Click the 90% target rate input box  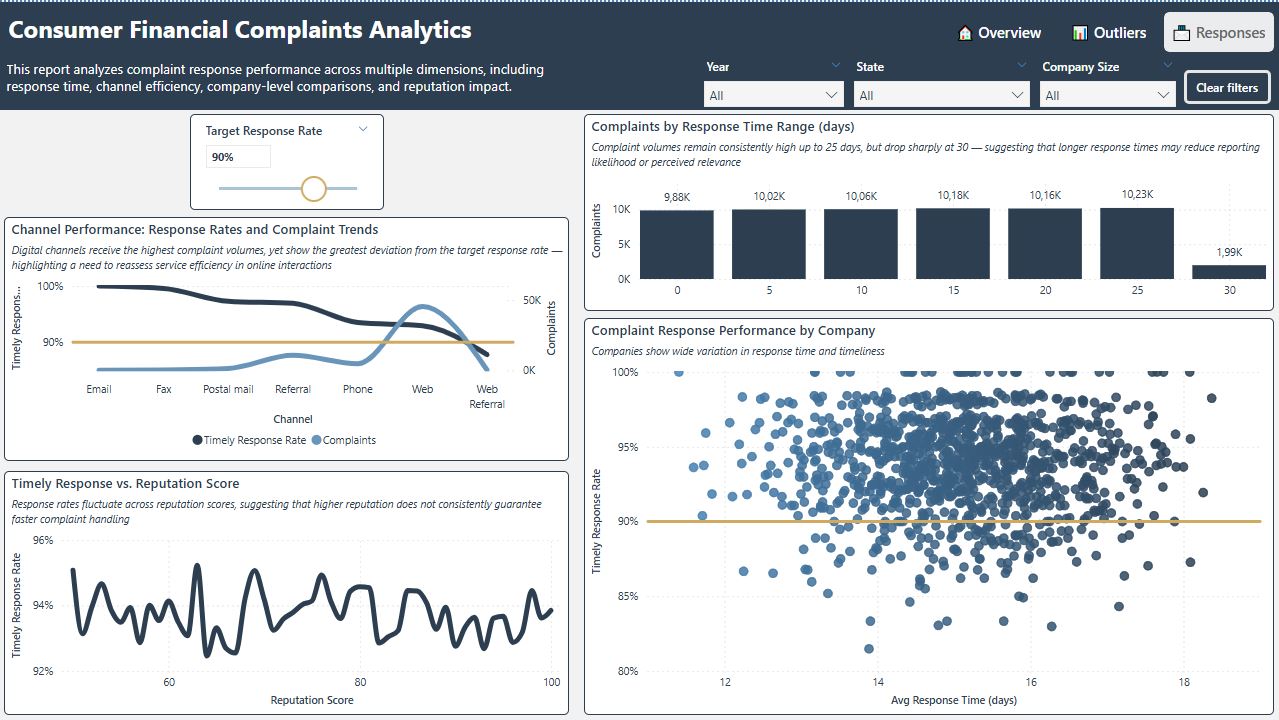click(238, 157)
